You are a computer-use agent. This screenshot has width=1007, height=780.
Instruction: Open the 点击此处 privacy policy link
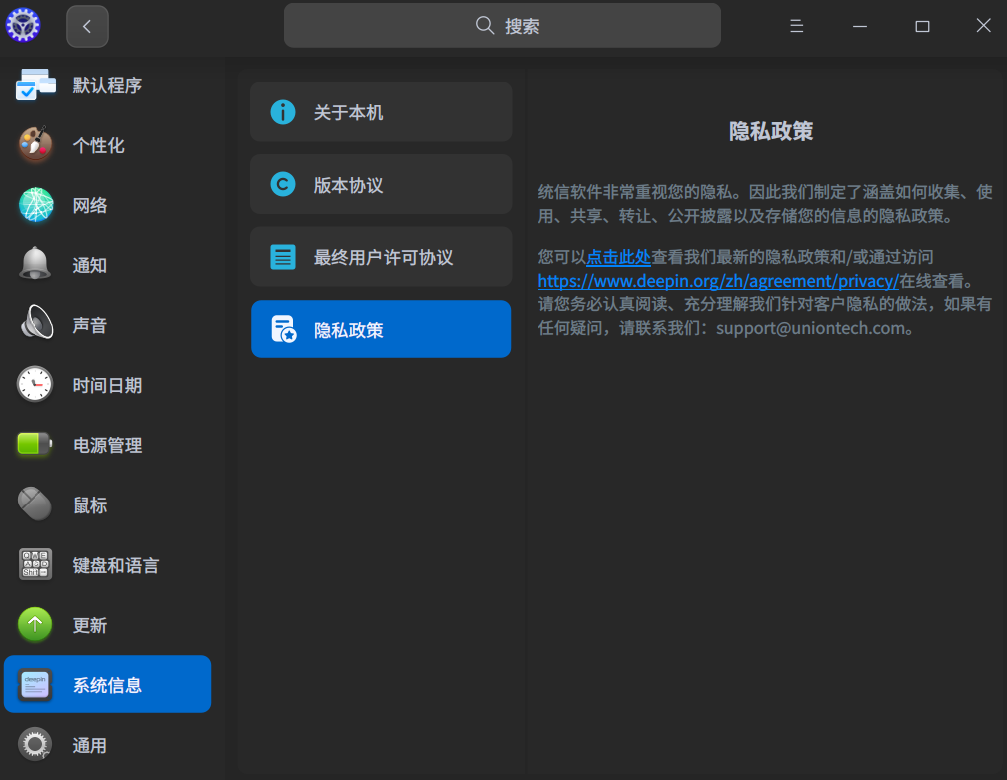(618, 257)
